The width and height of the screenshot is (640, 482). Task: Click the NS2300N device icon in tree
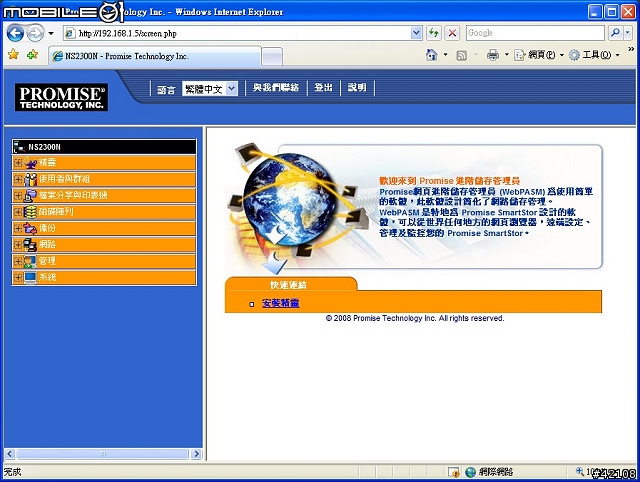pos(19,147)
